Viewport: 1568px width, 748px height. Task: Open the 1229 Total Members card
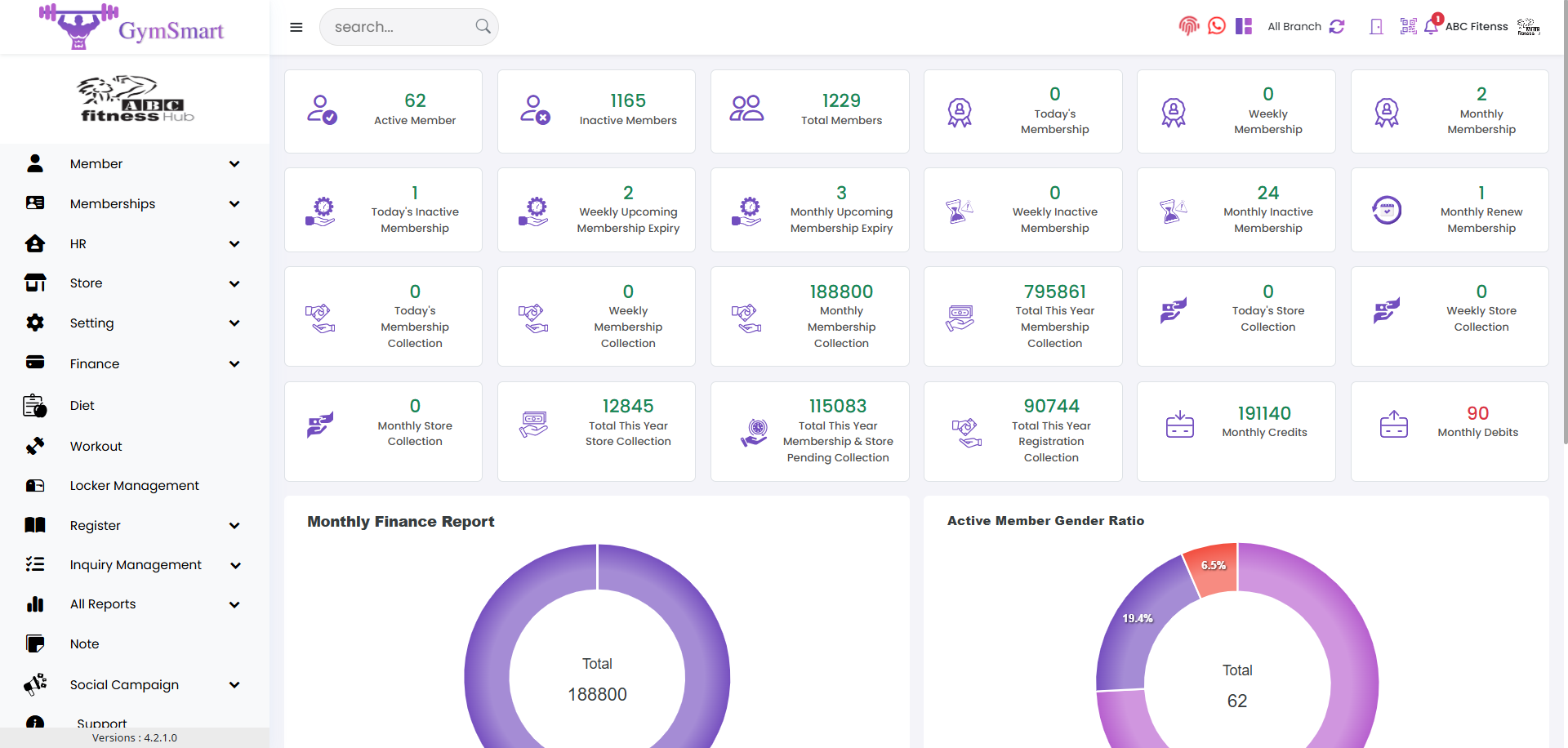tap(810, 111)
